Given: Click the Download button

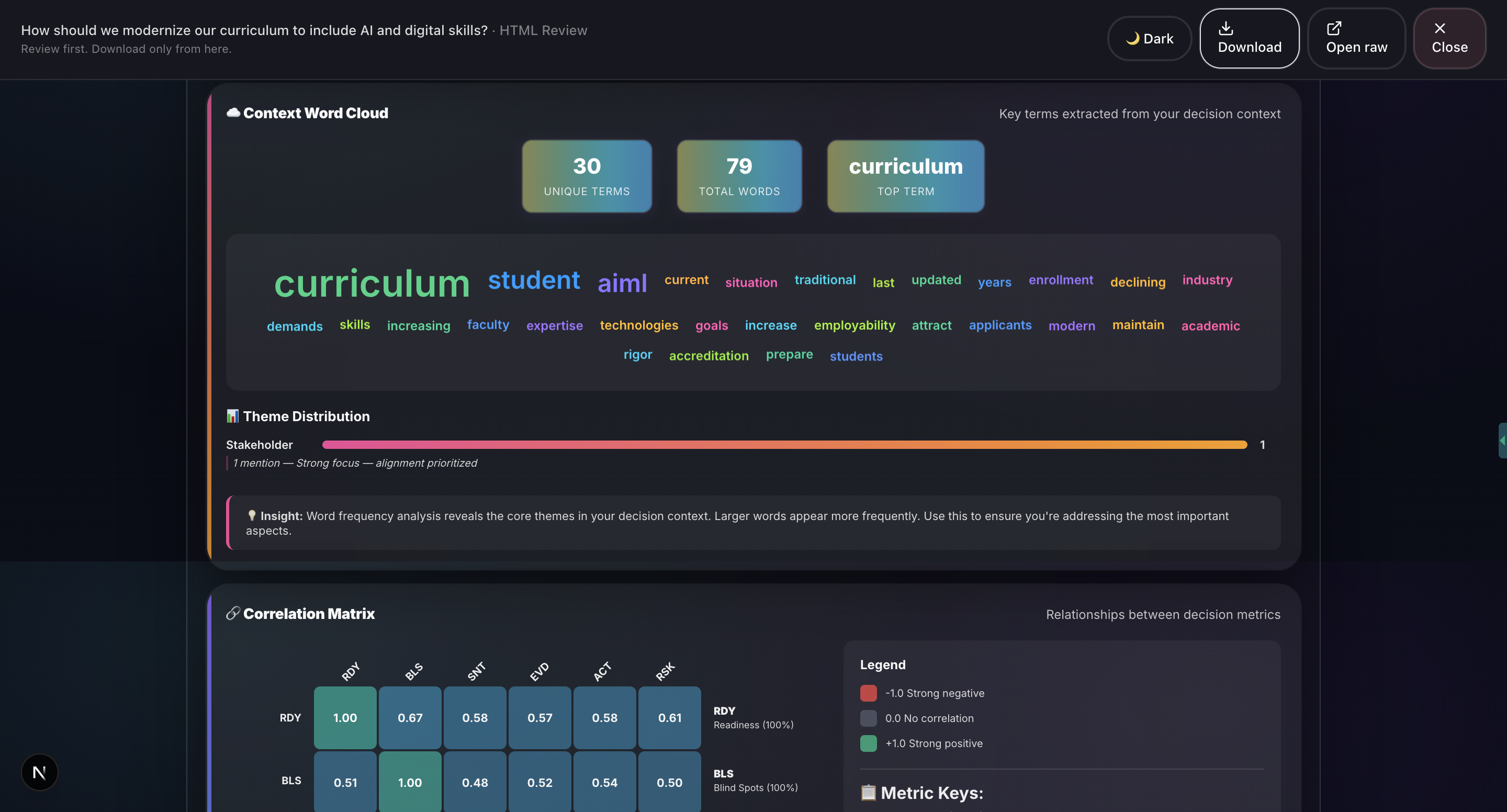Looking at the screenshot, I should click(x=1249, y=39).
